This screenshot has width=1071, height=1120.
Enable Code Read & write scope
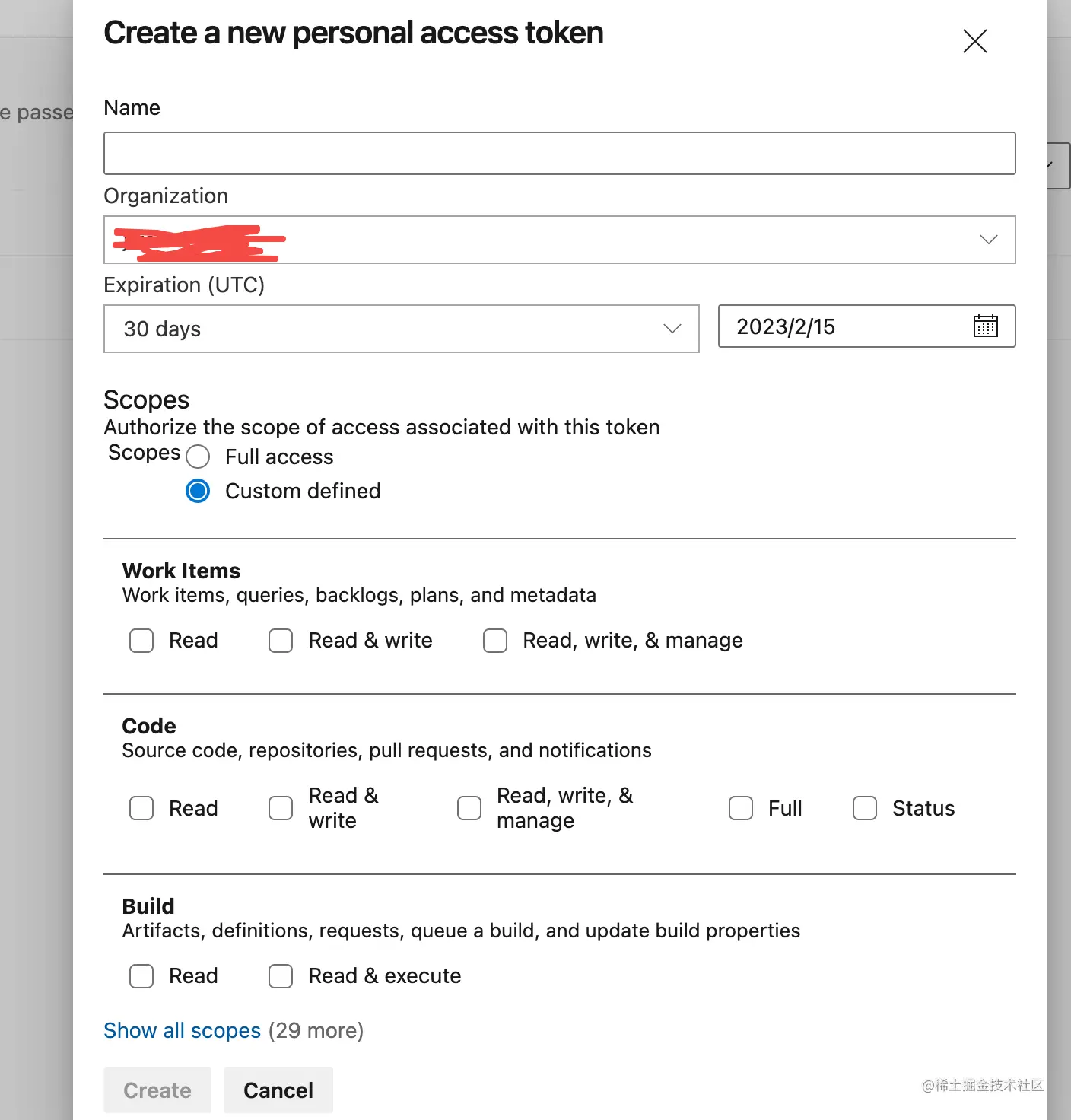click(x=281, y=808)
